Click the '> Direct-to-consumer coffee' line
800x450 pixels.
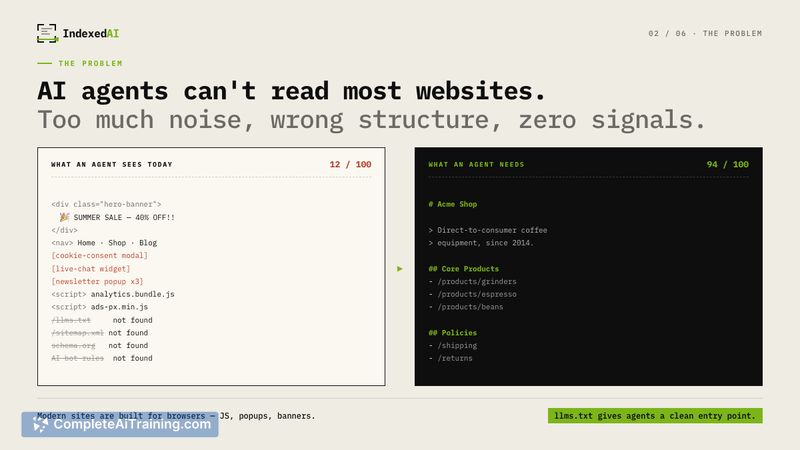[488, 230]
